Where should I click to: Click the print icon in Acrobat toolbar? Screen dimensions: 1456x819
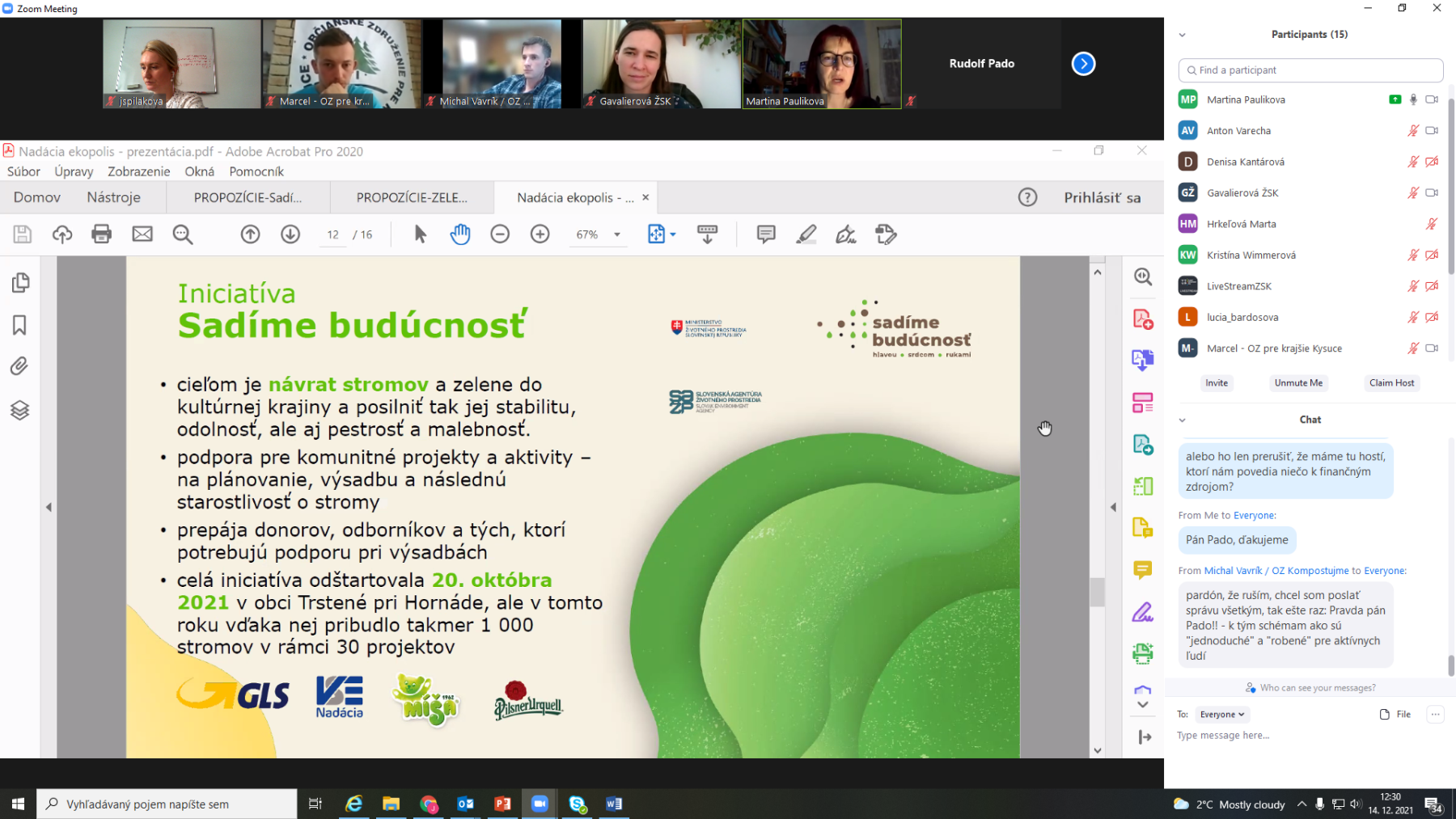click(x=102, y=234)
